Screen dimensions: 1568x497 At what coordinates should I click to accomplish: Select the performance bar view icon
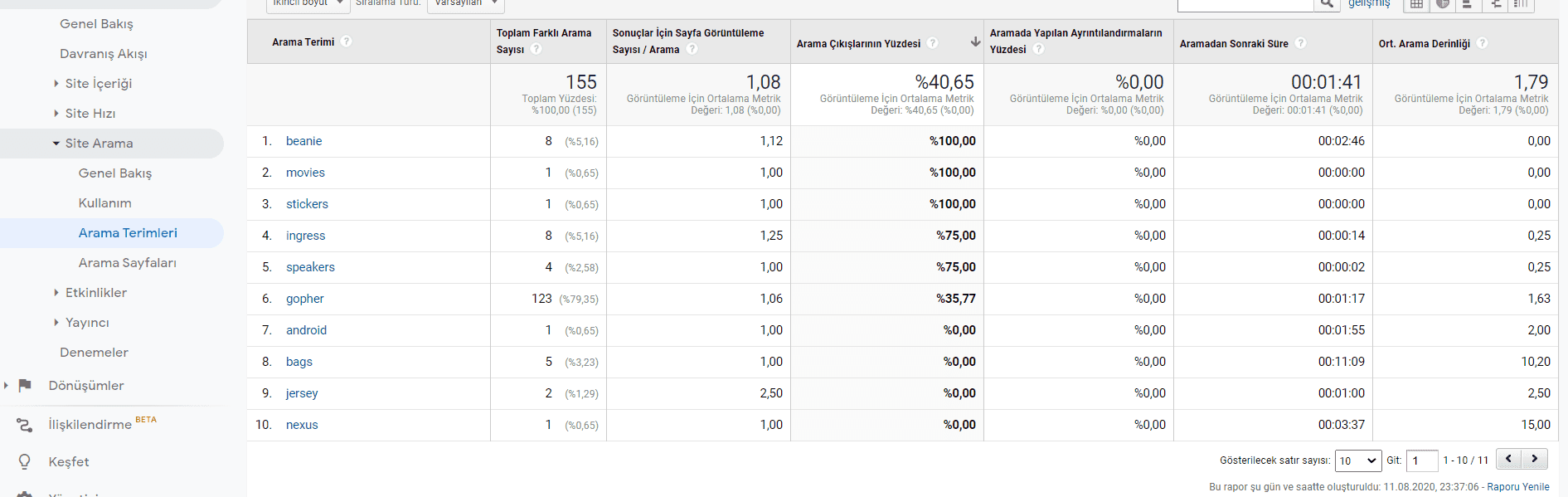pyautogui.click(x=1468, y=4)
